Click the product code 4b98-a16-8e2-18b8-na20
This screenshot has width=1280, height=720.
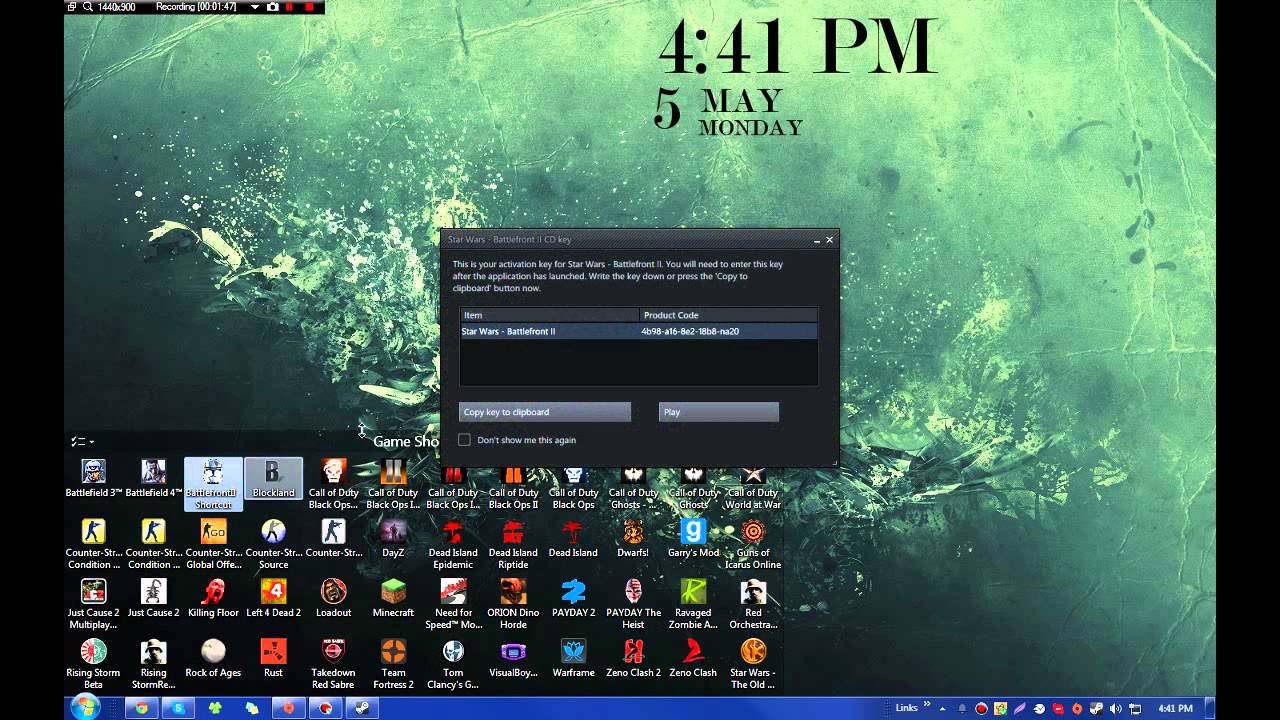tap(690, 331)
